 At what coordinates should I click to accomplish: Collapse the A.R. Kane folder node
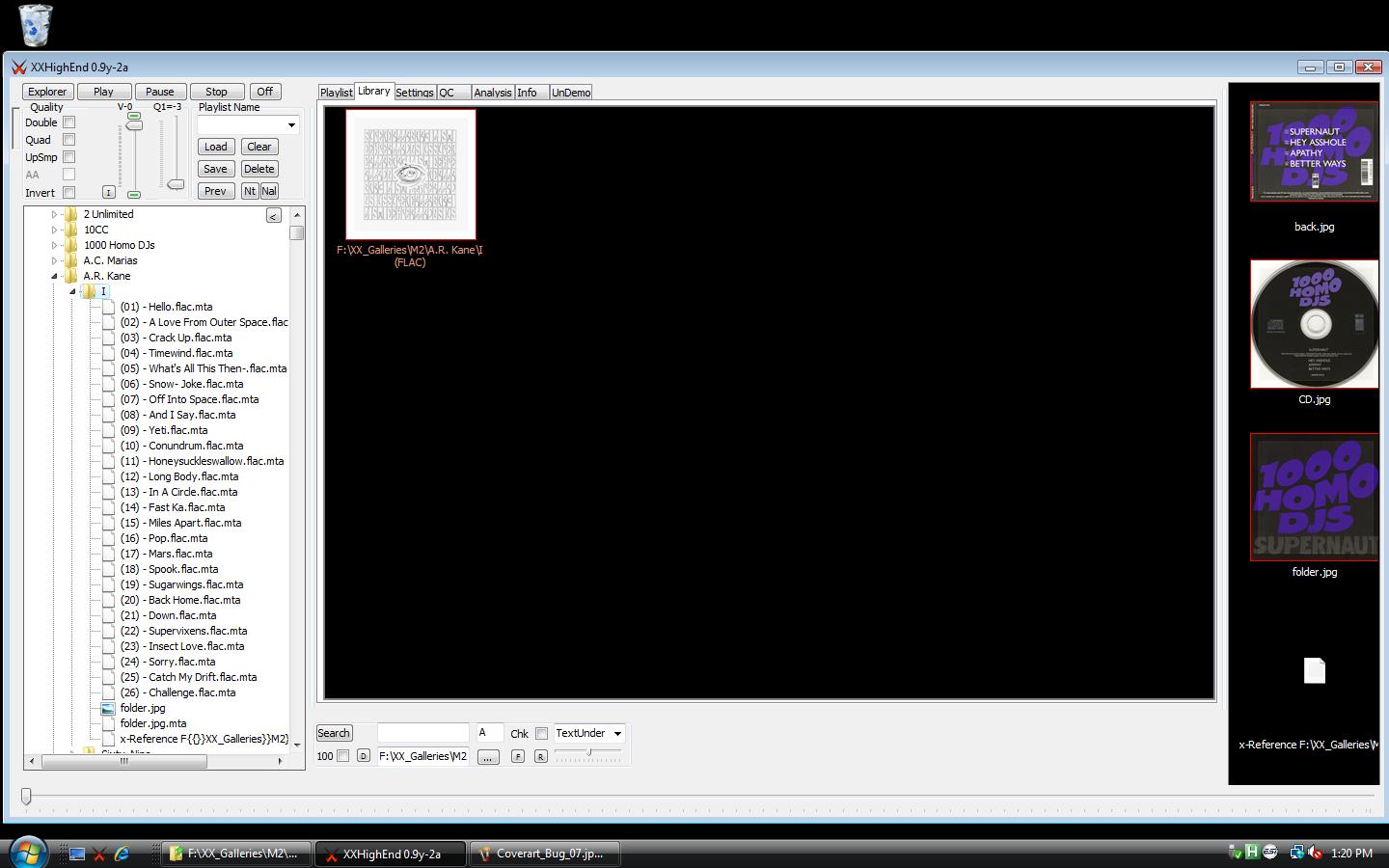tap(54, 276)
